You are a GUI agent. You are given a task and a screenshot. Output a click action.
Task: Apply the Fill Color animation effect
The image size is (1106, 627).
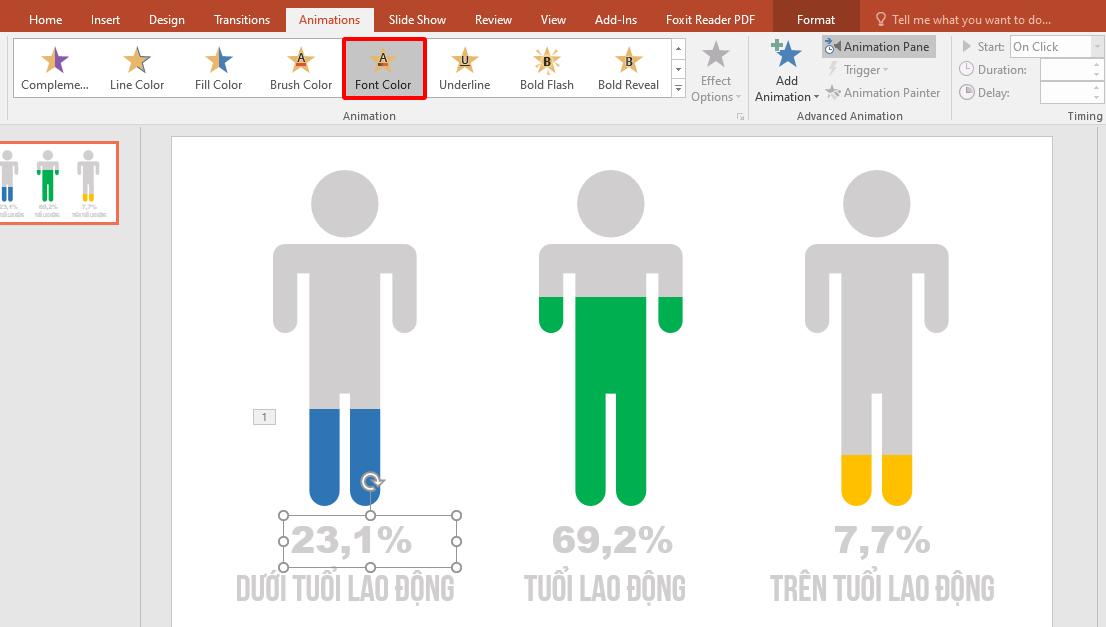pos(219,68)
